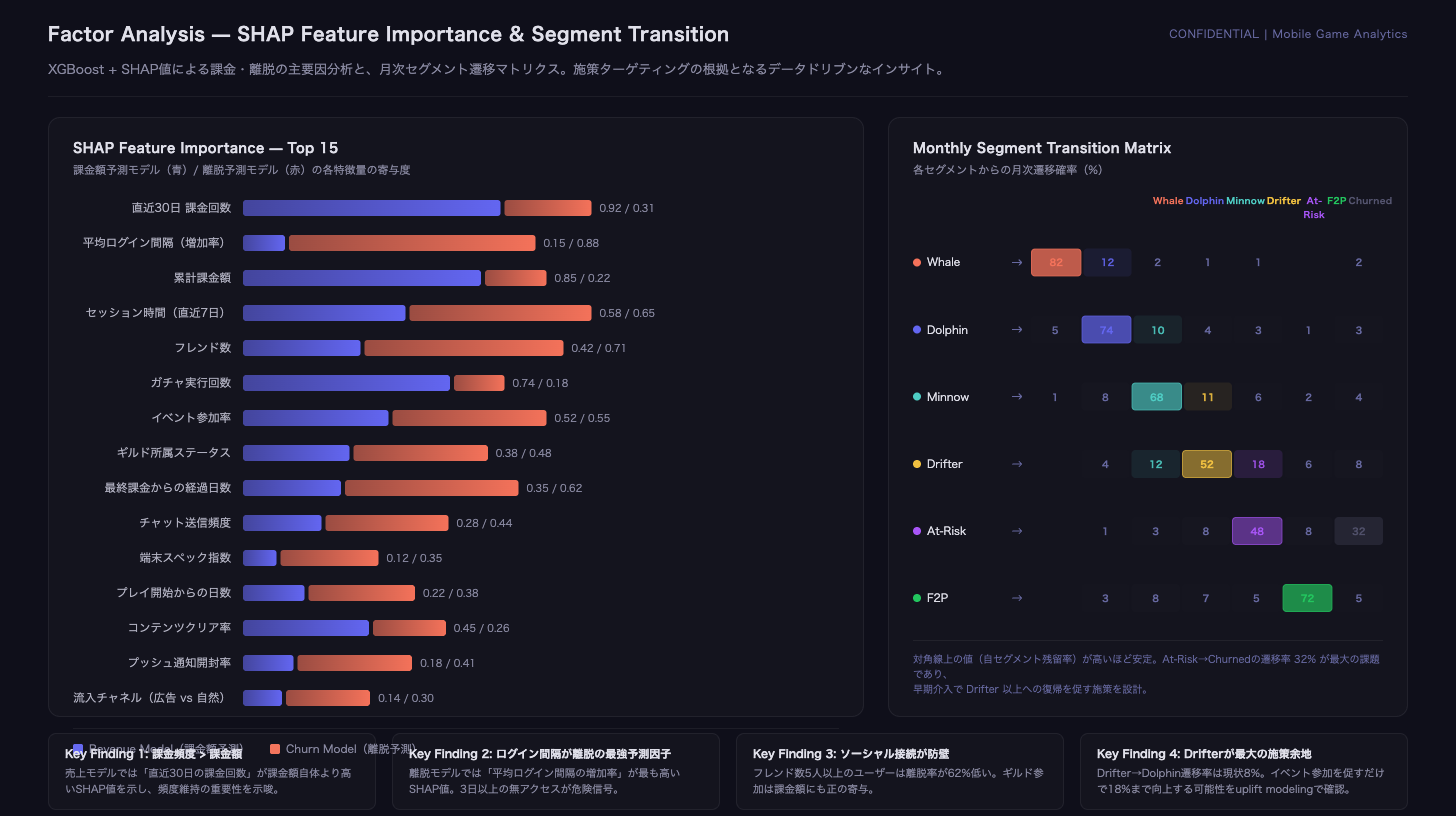Click the Churned column header in the matrix

tap(1370, 201)
